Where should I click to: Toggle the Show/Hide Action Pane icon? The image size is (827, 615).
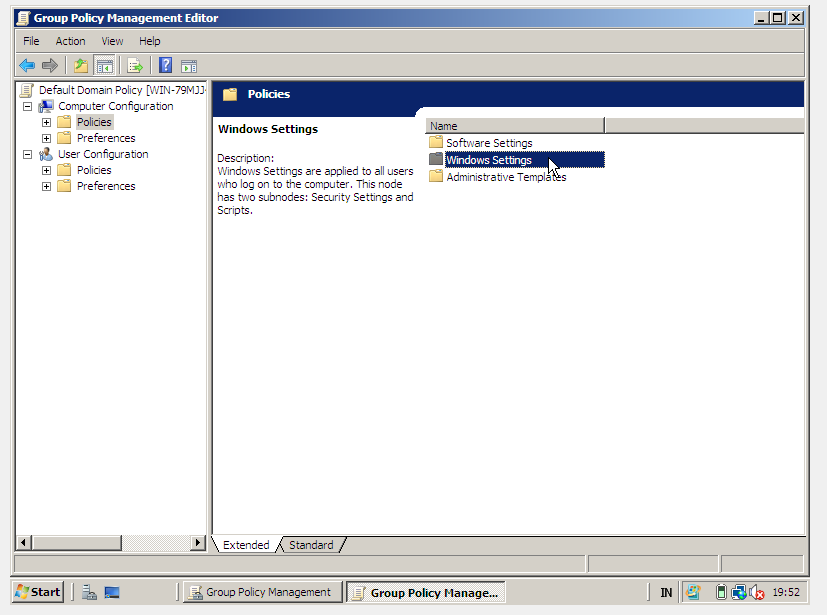pyautogui.click(x=189, y=66)
